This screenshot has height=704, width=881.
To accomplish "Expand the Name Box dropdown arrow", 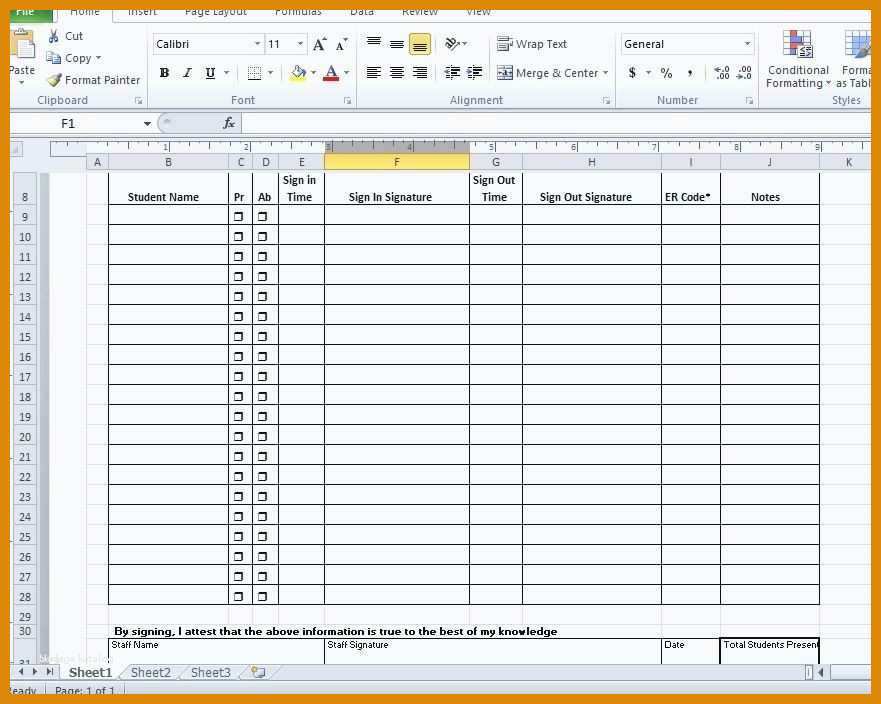I will pos(147,124).
